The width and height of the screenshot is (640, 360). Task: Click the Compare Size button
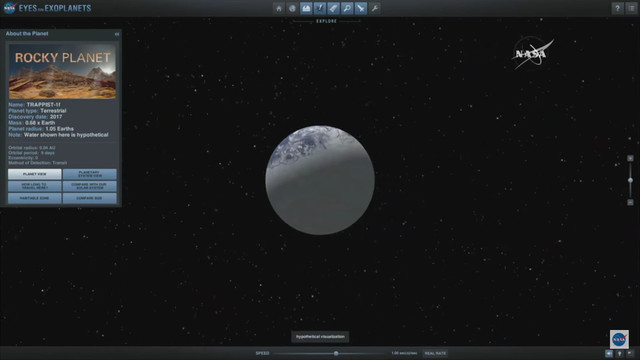pyautogui.click(x=90, y=198)
